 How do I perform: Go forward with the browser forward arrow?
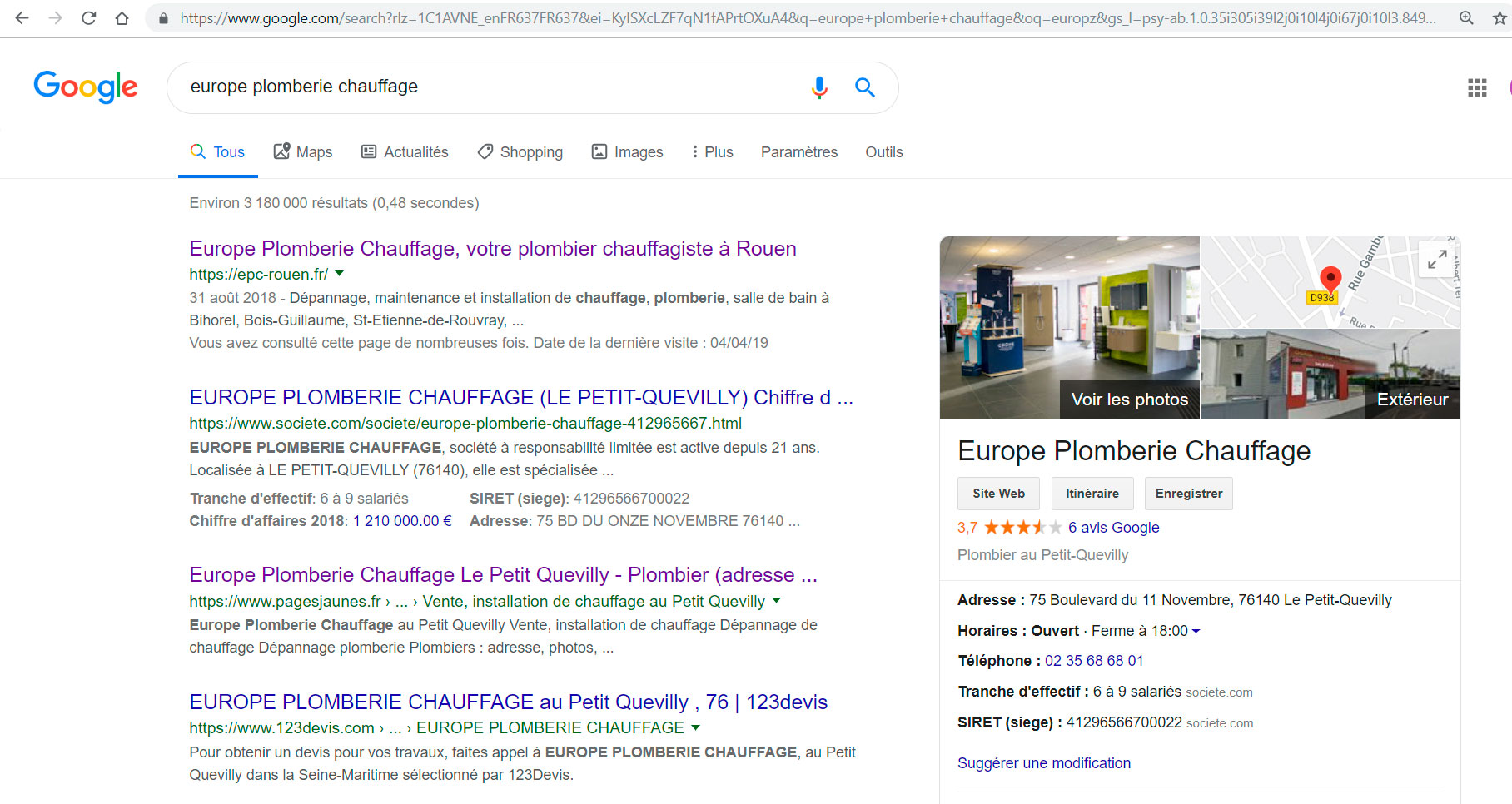(x=56, y=17)
